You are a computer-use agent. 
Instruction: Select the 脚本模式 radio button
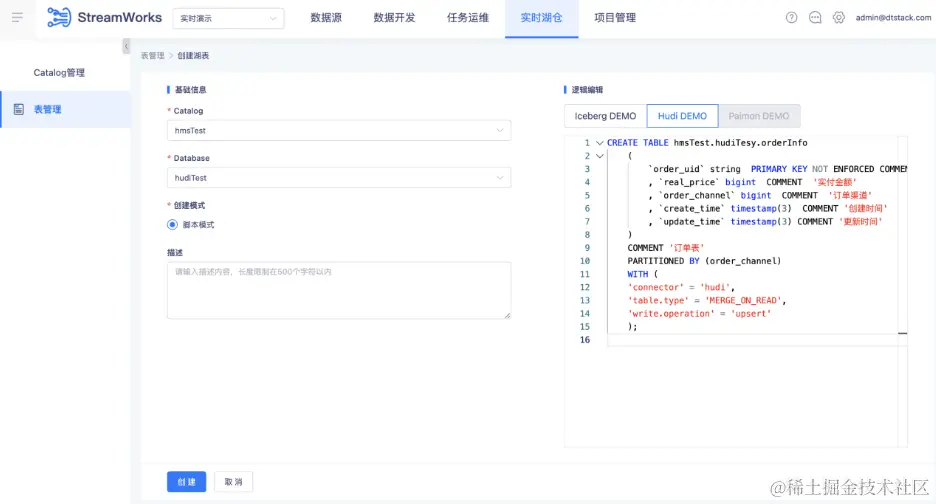[173, 225]
